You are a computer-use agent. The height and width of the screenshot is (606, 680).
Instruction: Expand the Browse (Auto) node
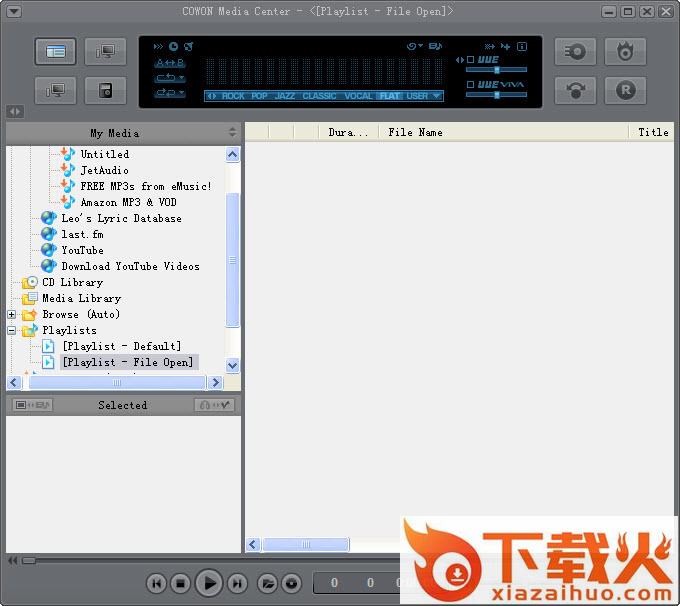click(12, 314)
